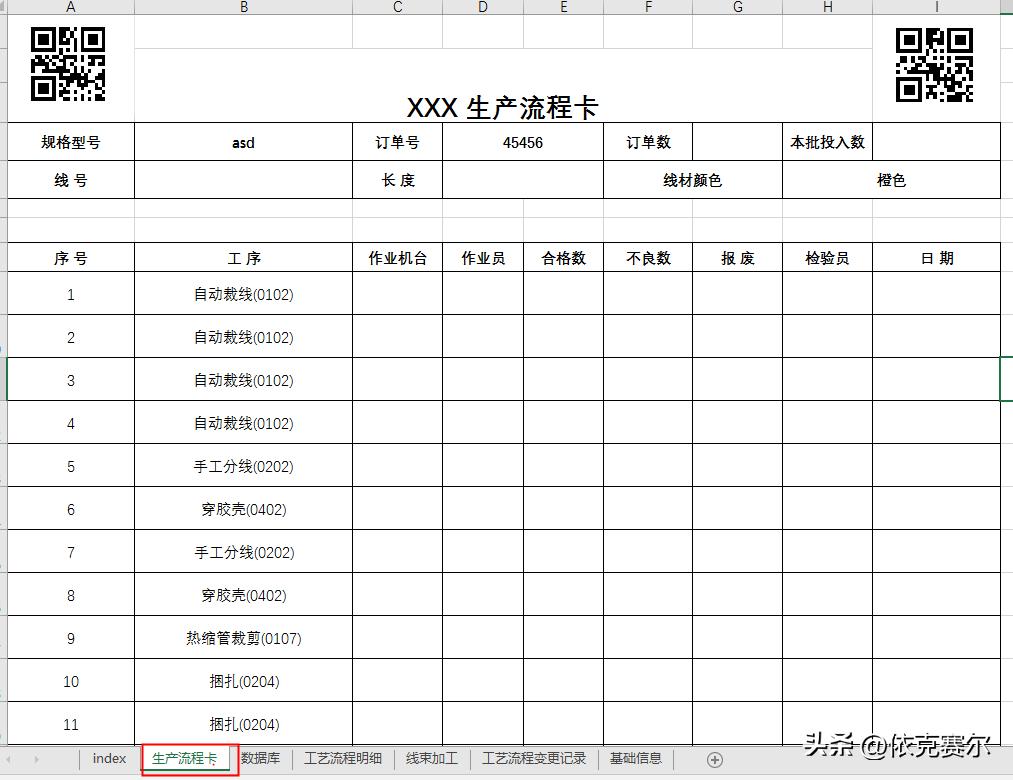Image resolution: width=1013 pixels, height=780 pixels.
Task: Select the order number cell 45456
Action: pyautogui.click(x=524, y=143)
